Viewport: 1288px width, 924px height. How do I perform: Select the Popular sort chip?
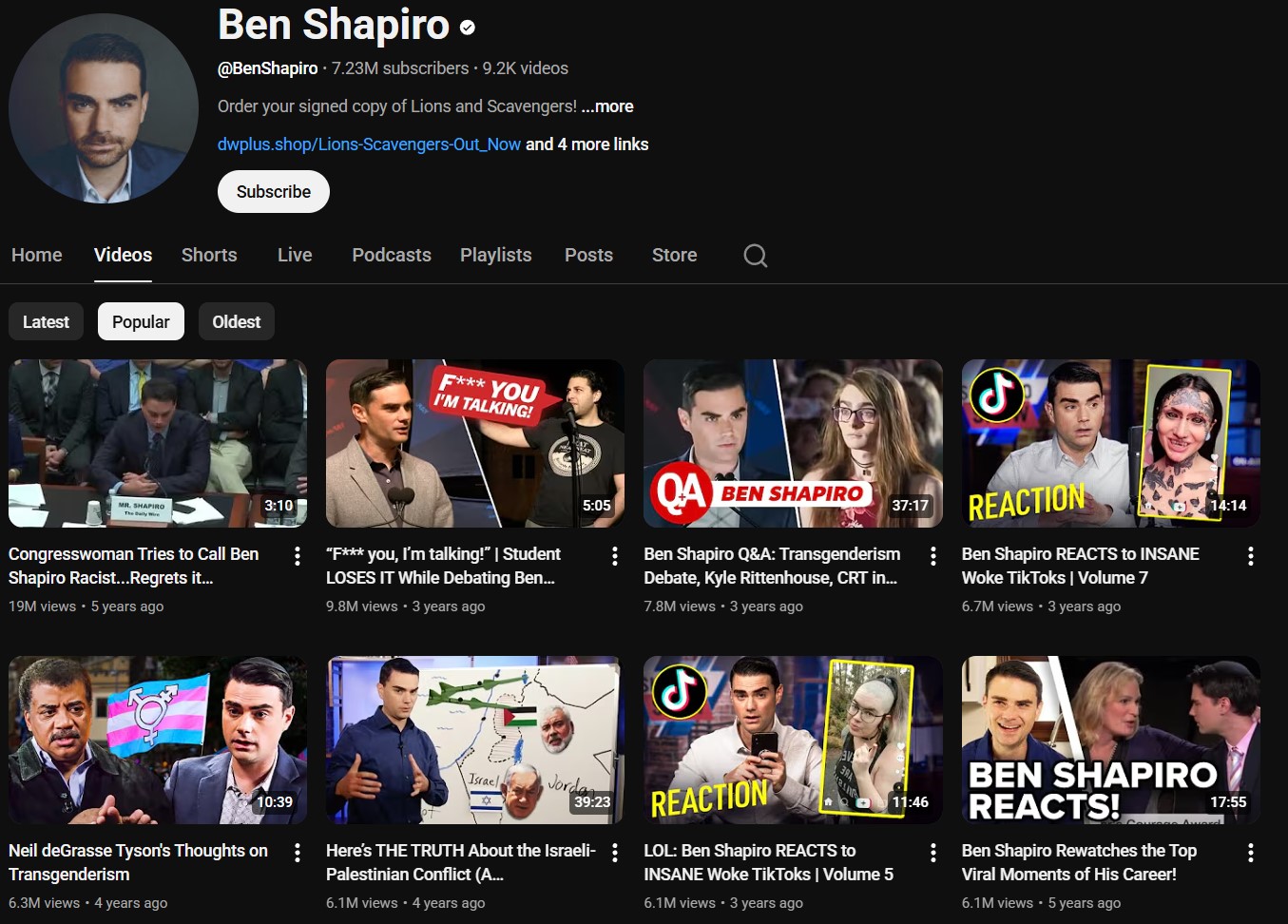click(141, 322)
